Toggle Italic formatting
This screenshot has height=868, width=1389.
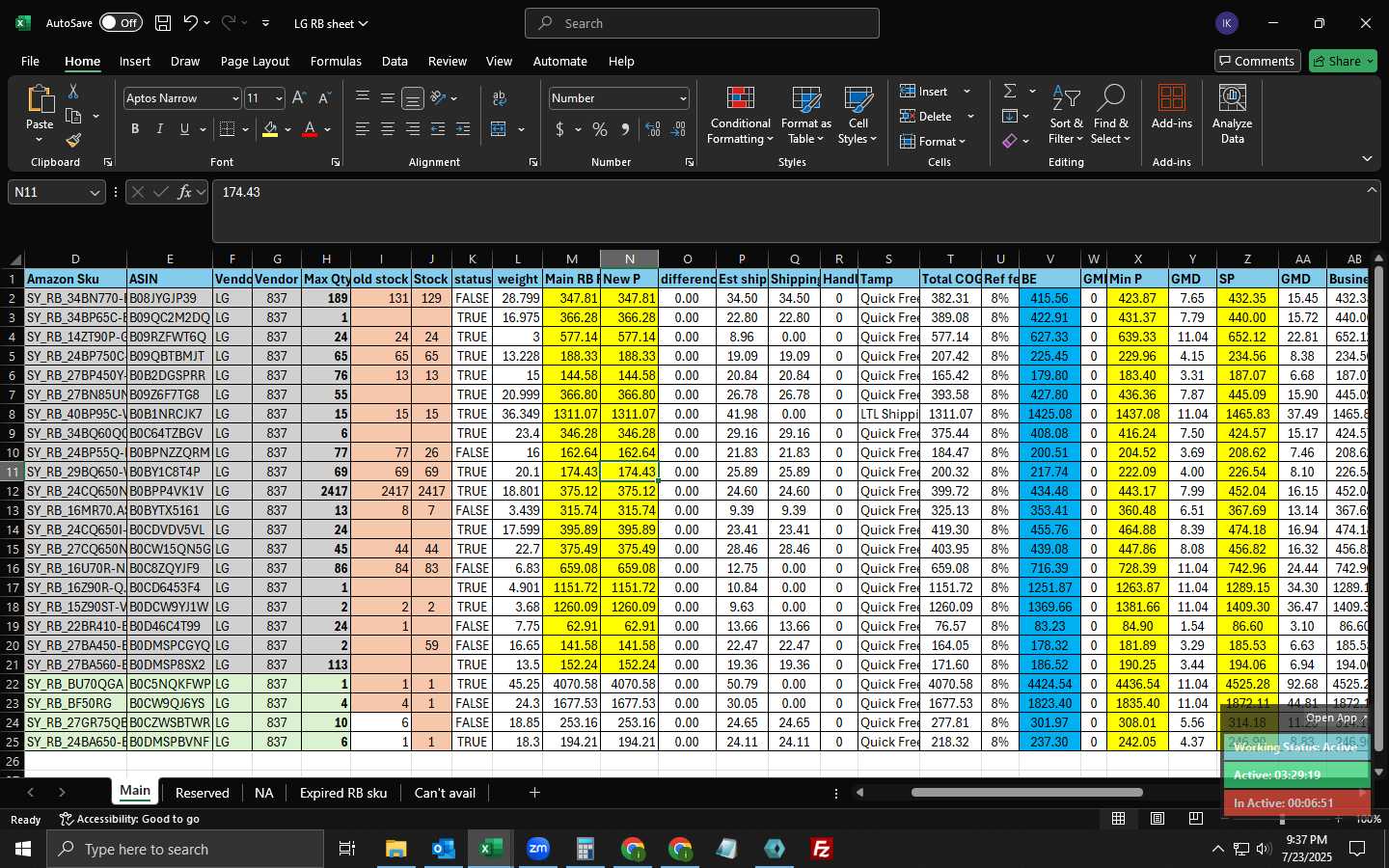click(x=160, y=129)
